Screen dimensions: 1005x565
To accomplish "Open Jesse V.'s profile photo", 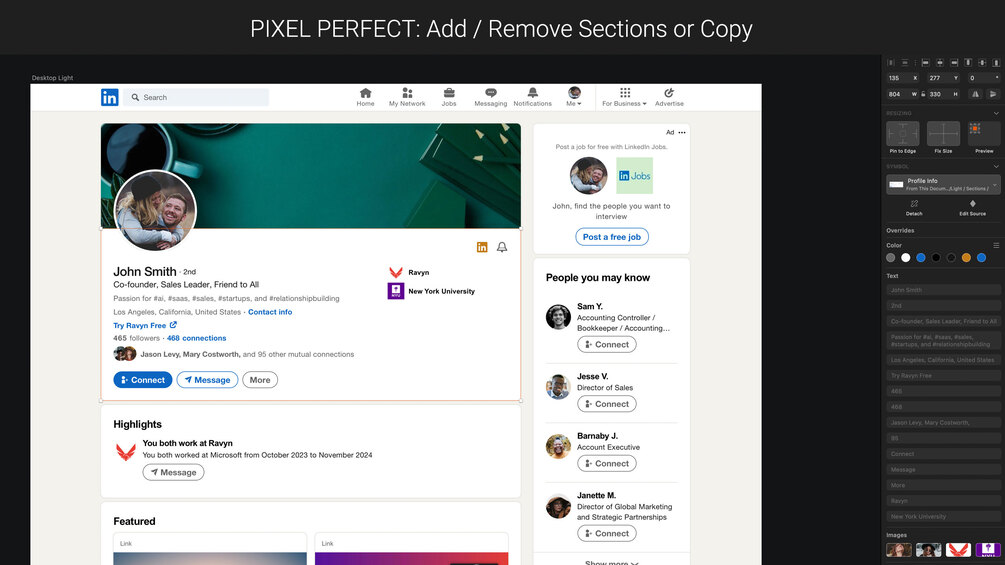I will click(558, 387).
